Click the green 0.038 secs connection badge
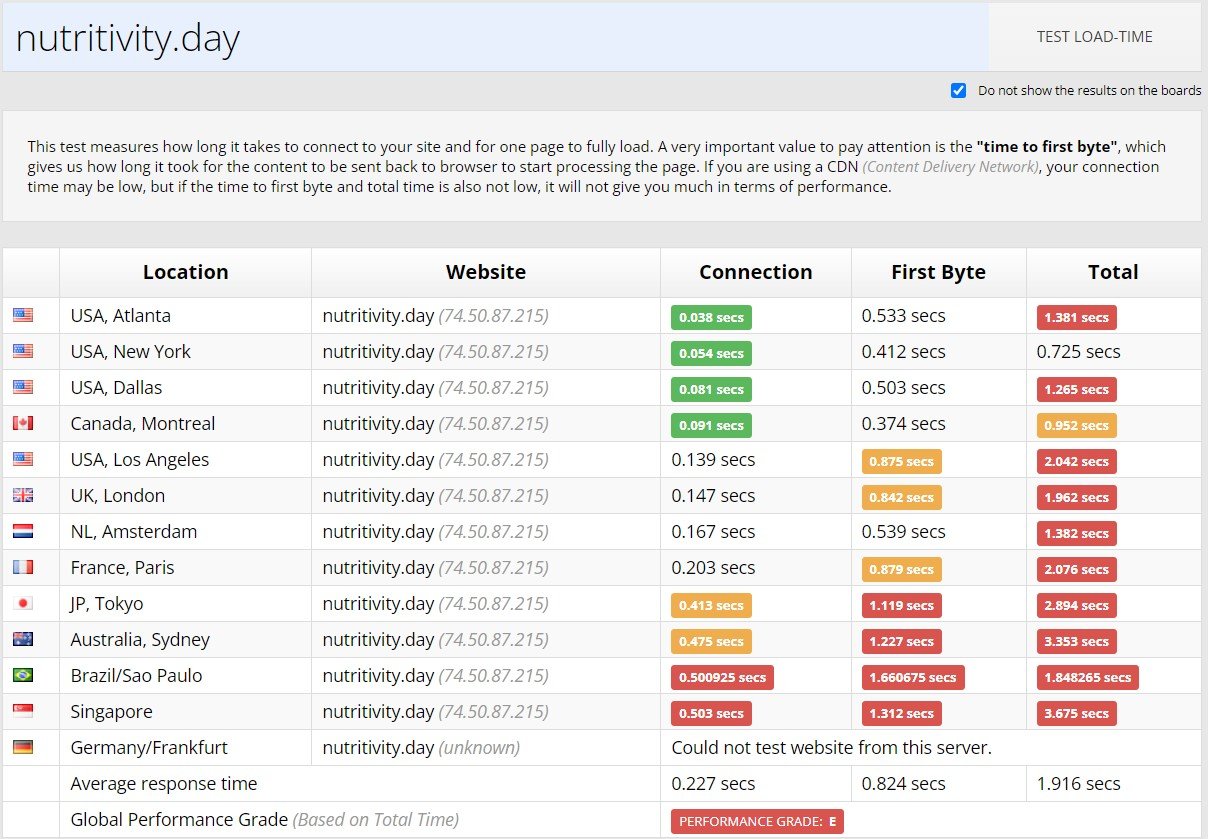This screenshot has width=1208, height=839. pyautogui.click(x=711, y=317)
